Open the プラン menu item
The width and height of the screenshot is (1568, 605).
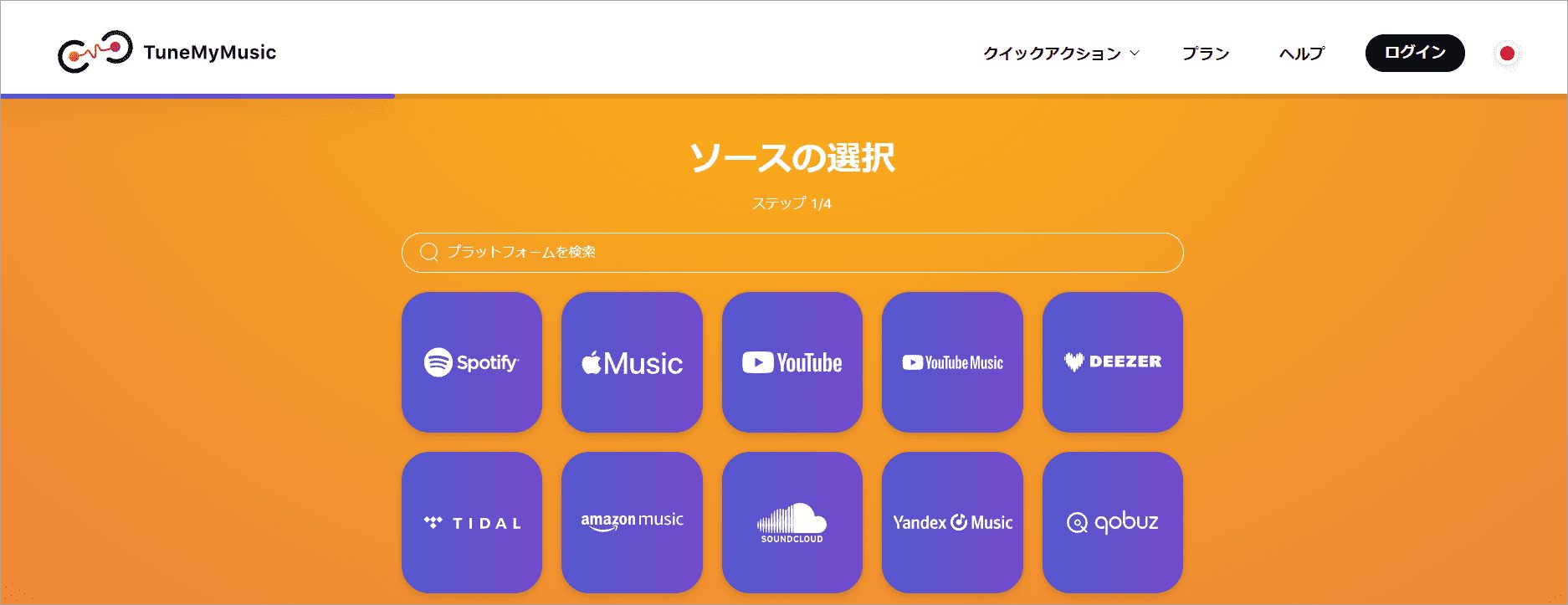pyautogui.click(x=1206, y=54)
